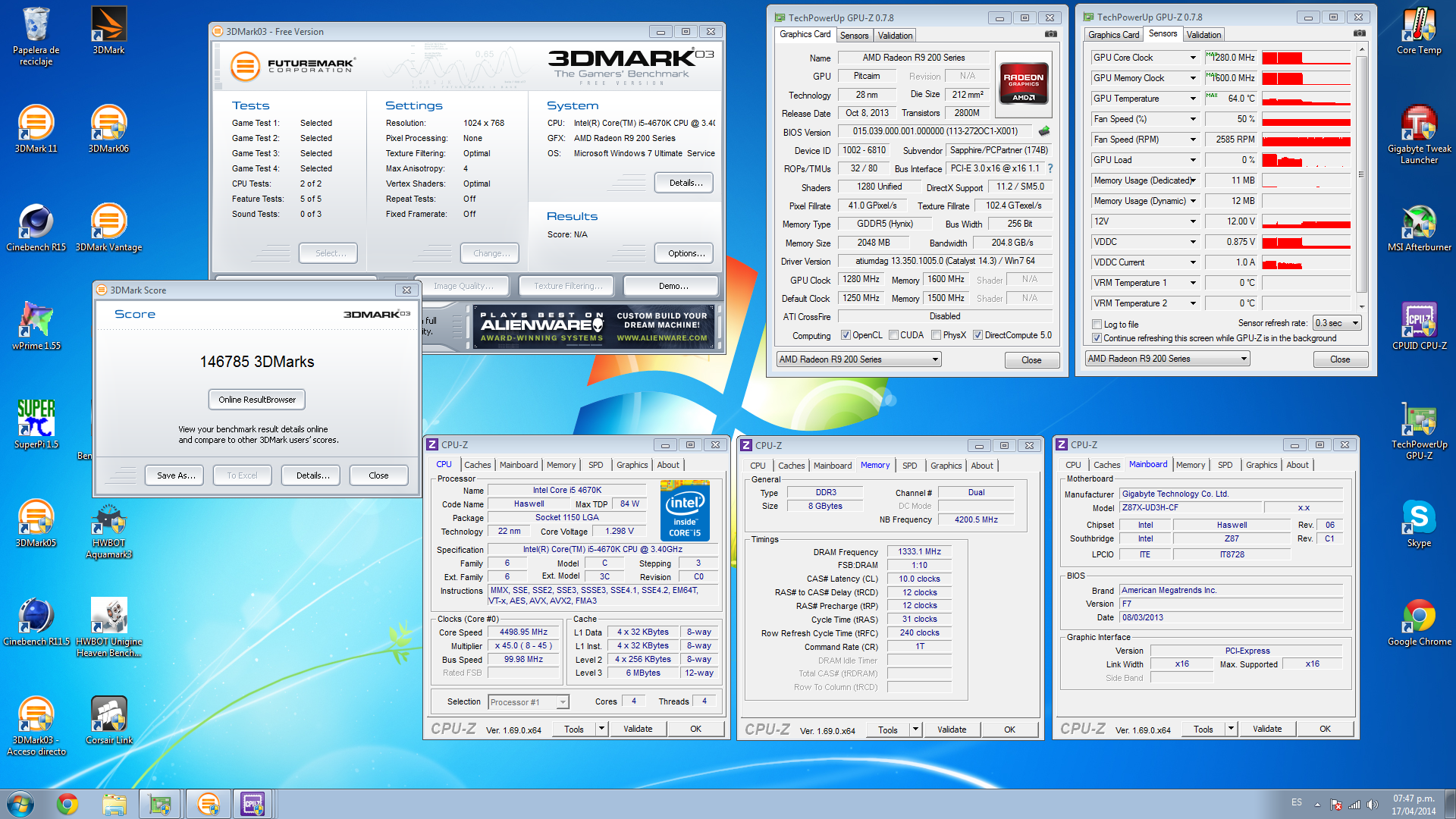Open the Sensor refresh rate dropdown

click(x=1338, y=323)
